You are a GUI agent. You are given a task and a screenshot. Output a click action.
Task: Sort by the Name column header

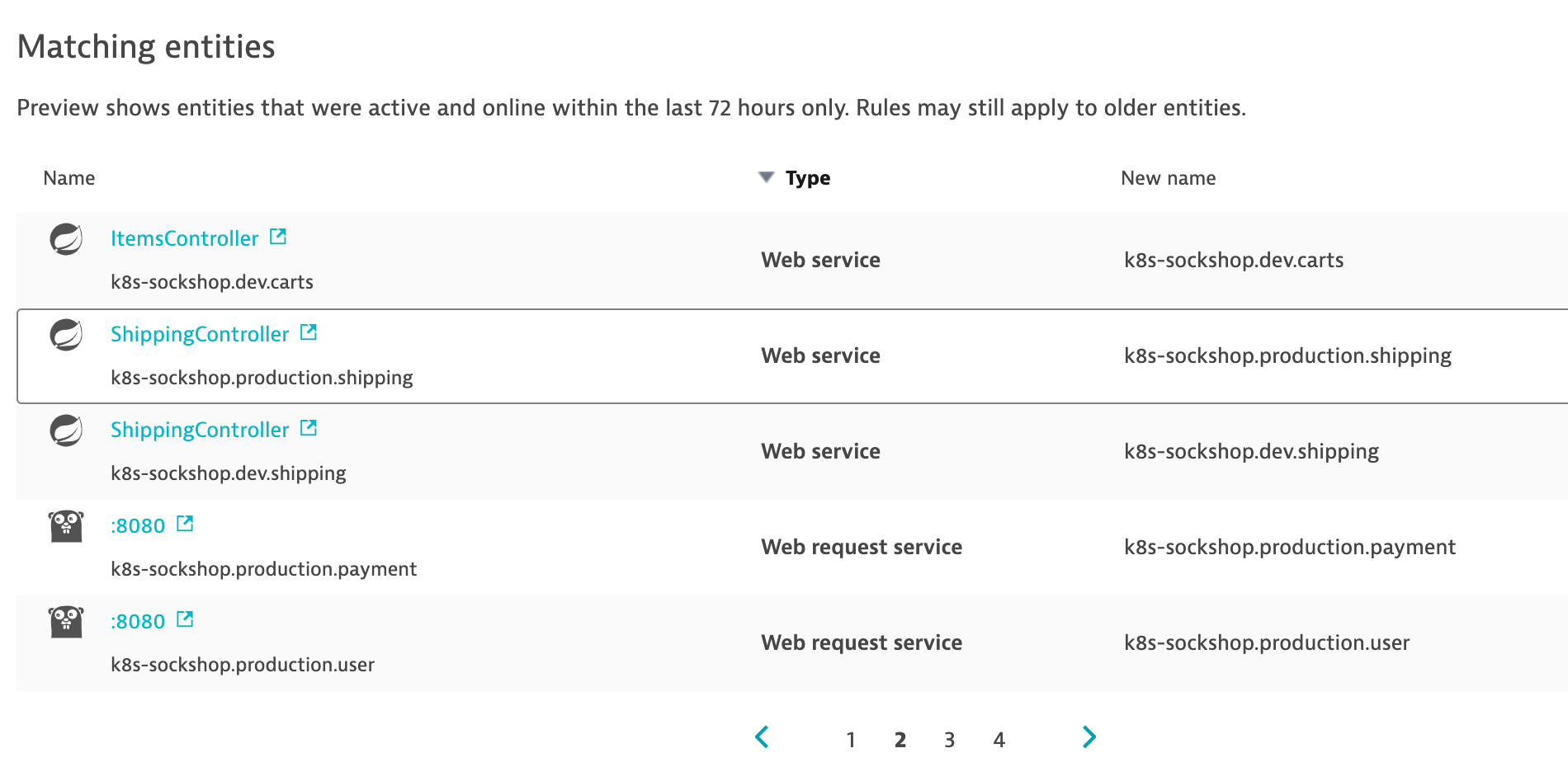coord(69,178)
